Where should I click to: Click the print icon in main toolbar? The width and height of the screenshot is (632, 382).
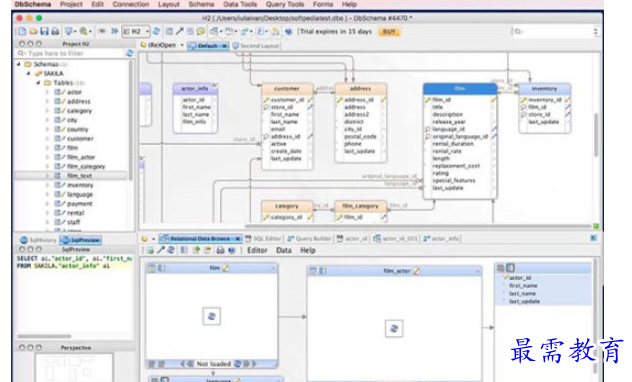(55, 31)
